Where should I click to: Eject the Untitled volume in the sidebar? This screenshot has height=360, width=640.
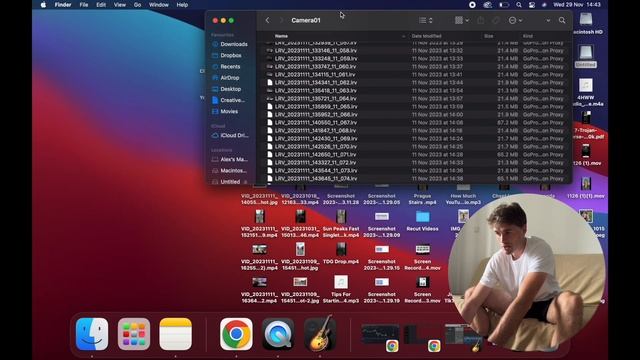(246, 182)
